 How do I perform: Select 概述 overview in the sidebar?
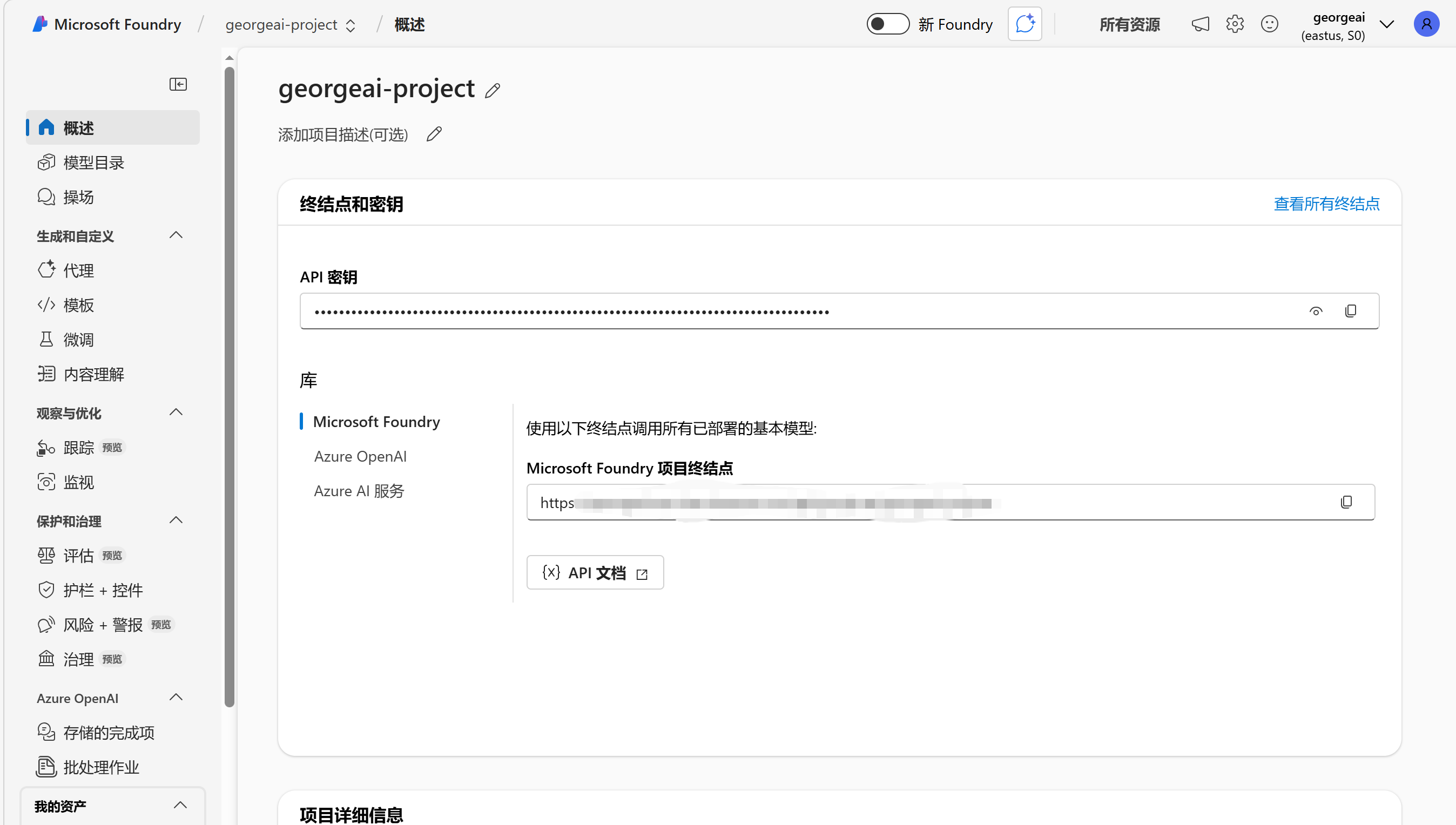[x=113, y=128]
